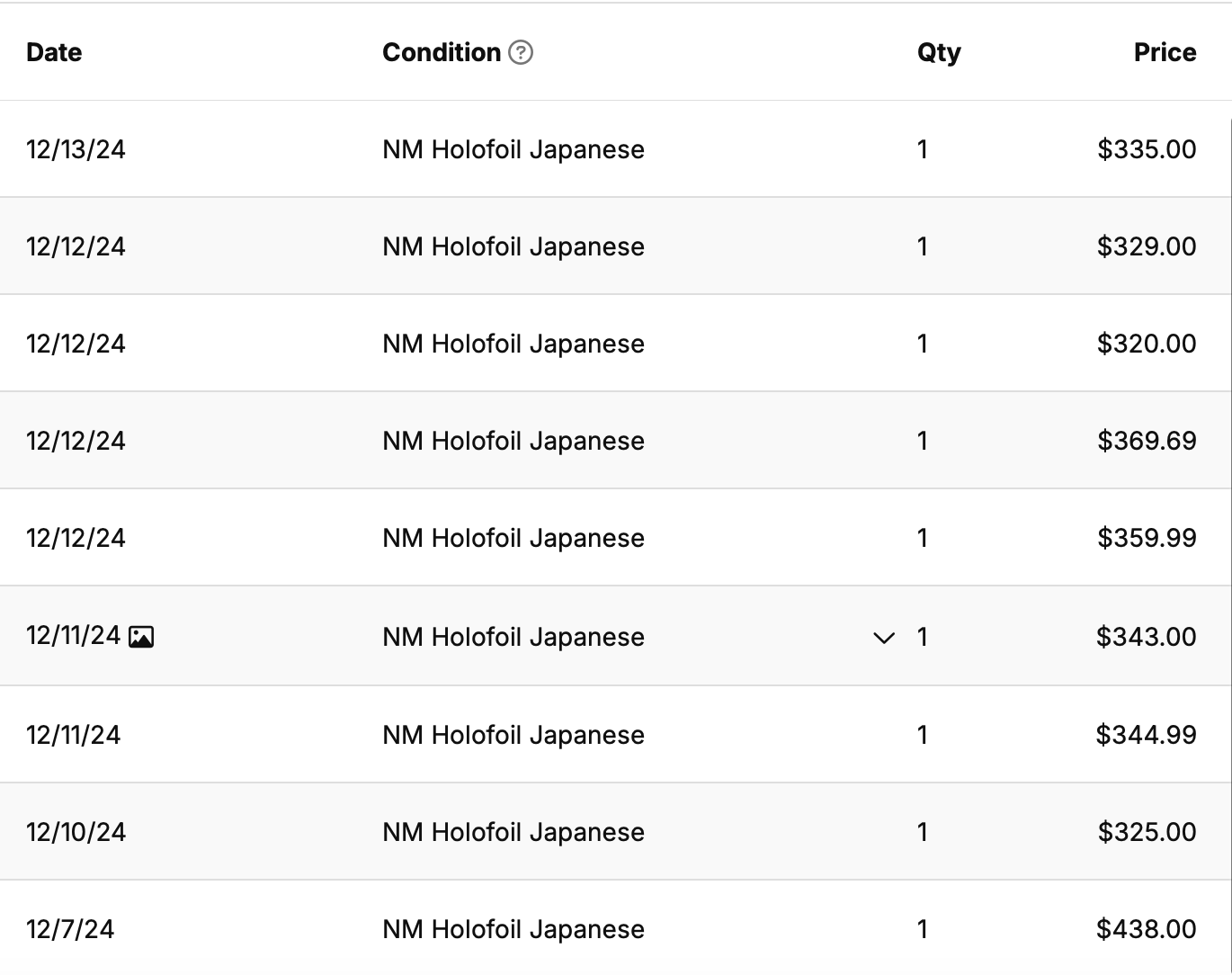Select the 12/13/24 sale row
1232x975 pixels.
pos(615,149)
